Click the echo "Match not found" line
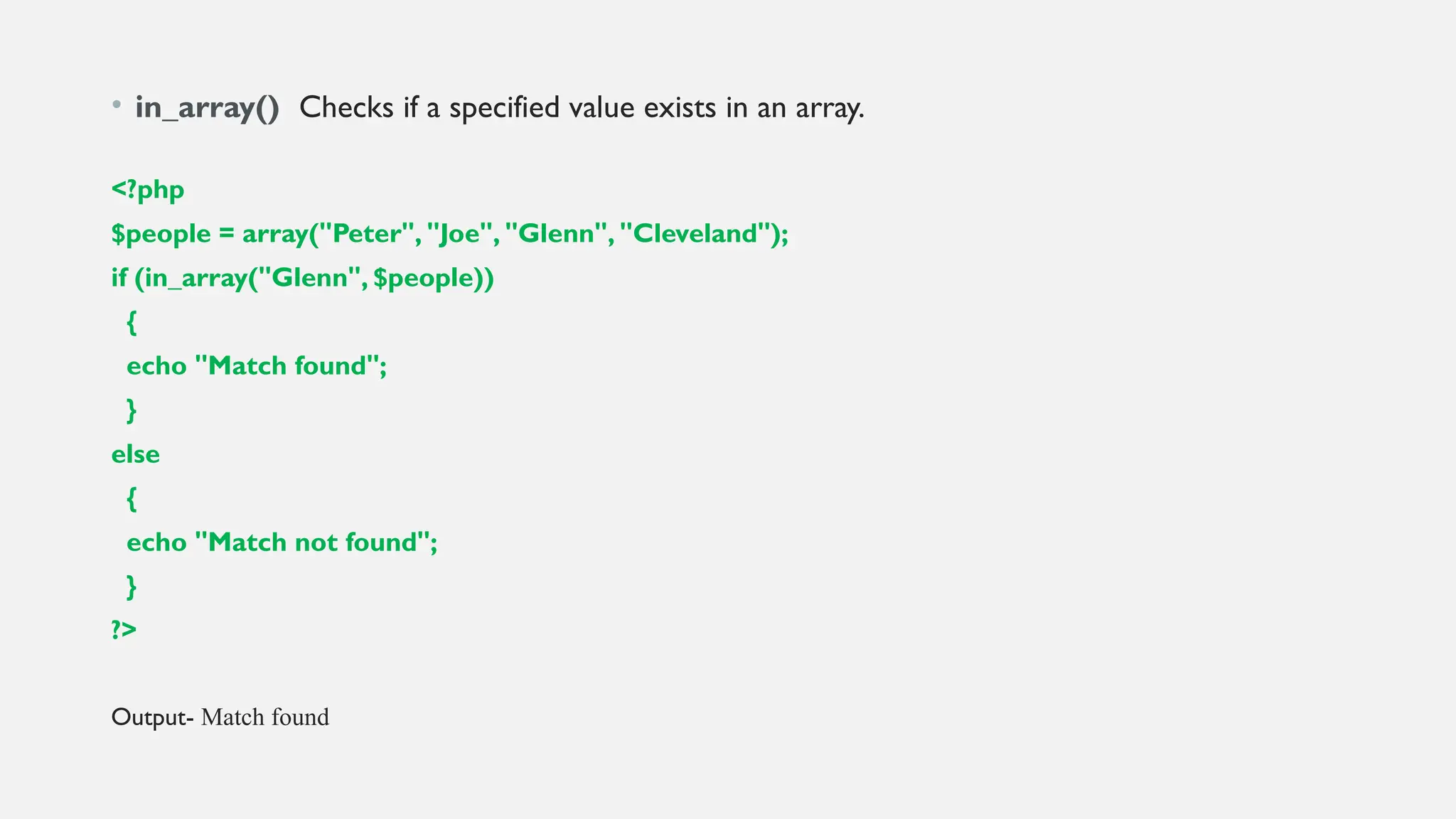The image size is (1456, 819). point(282,542)
